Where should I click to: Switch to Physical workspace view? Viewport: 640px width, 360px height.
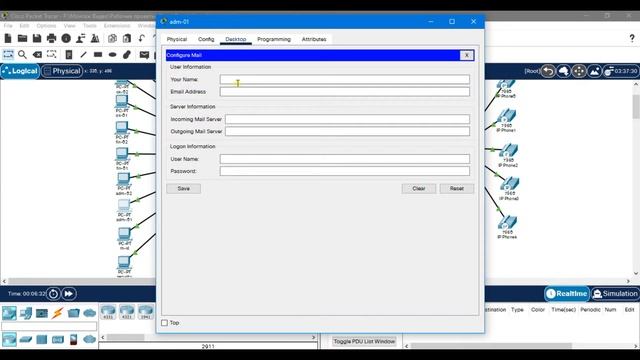tap(62, 71)
